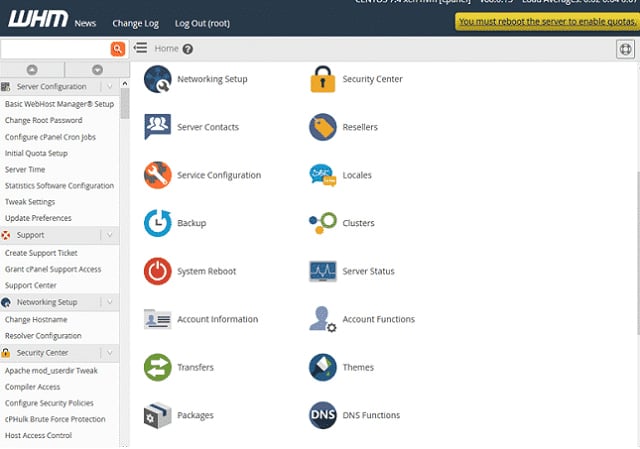Open Host Access Control
This screenshot has width=640, height=449.
click(38, 436)
